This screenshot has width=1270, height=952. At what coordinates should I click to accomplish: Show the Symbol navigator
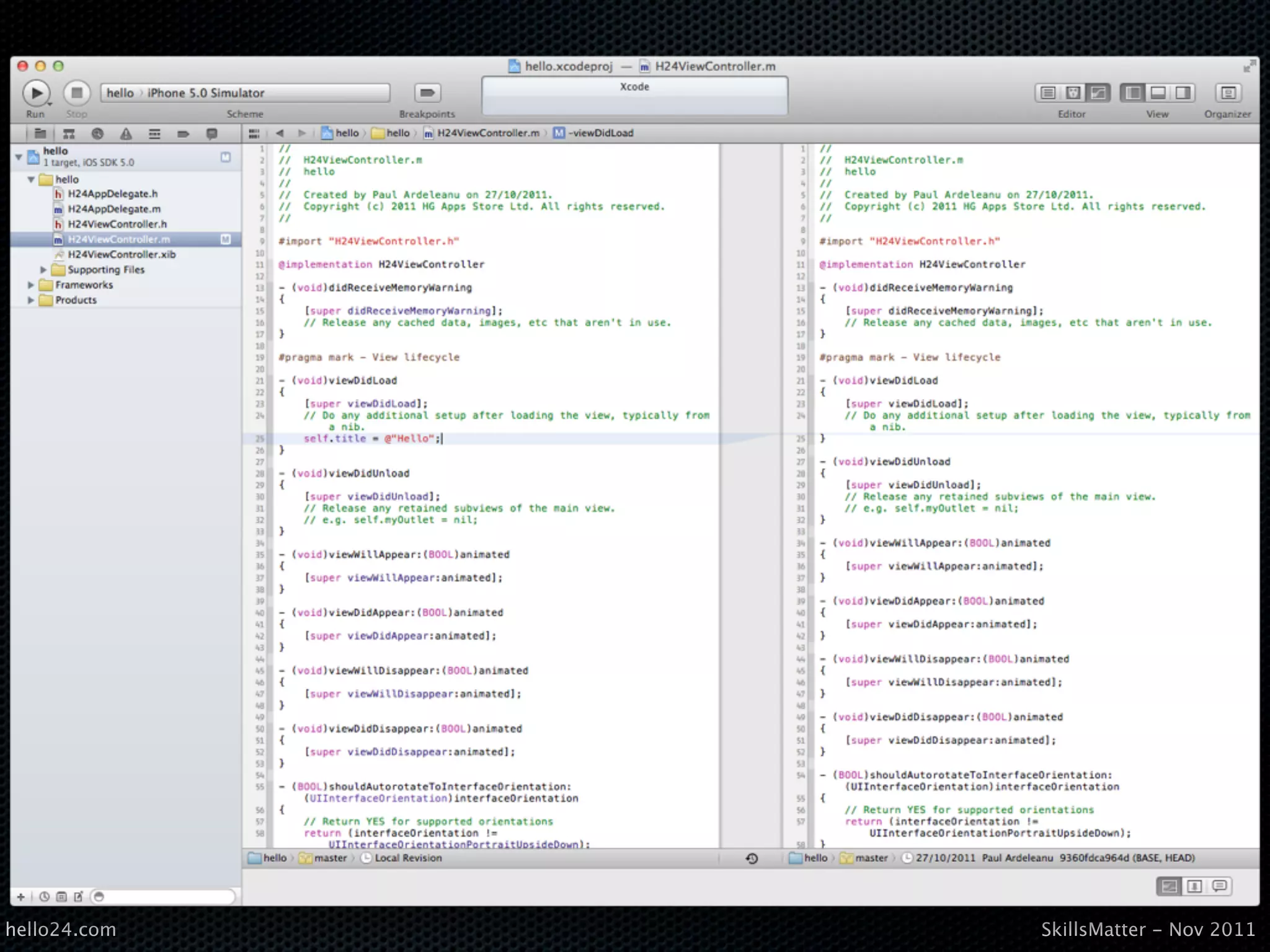click(x=69, y=134)
